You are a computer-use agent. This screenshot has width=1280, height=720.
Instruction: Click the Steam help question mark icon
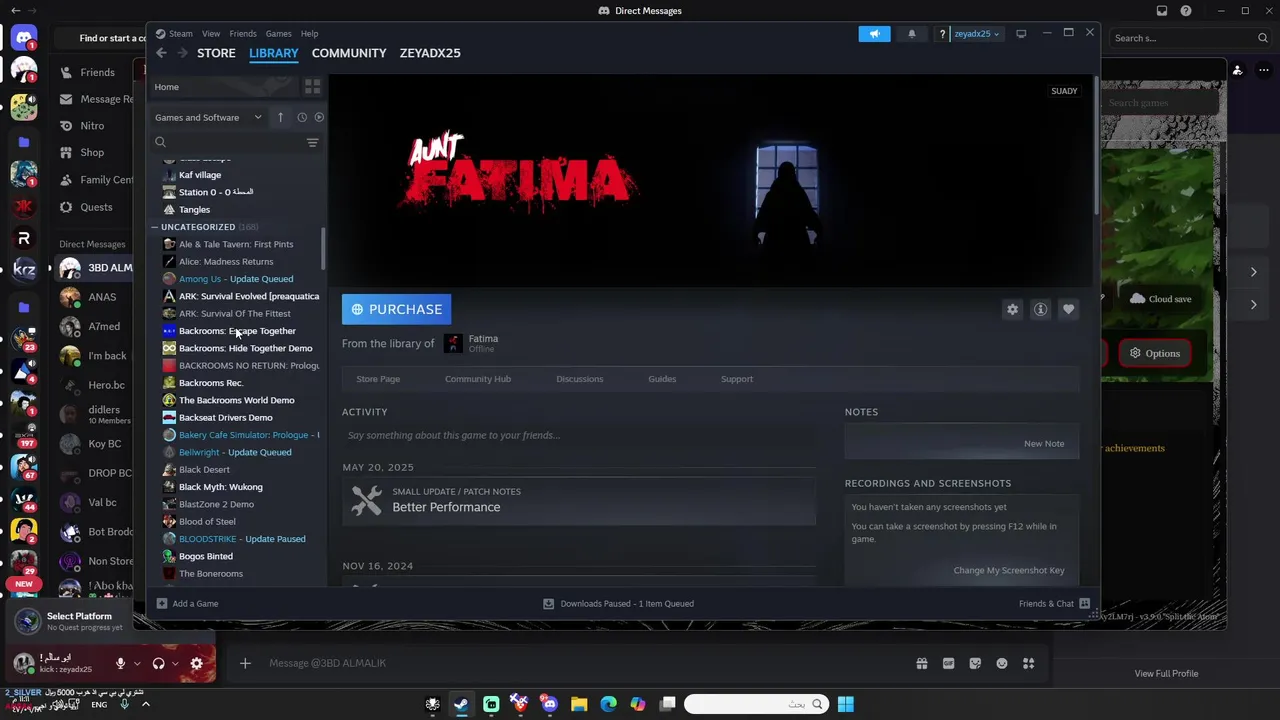tap(942, 34)
